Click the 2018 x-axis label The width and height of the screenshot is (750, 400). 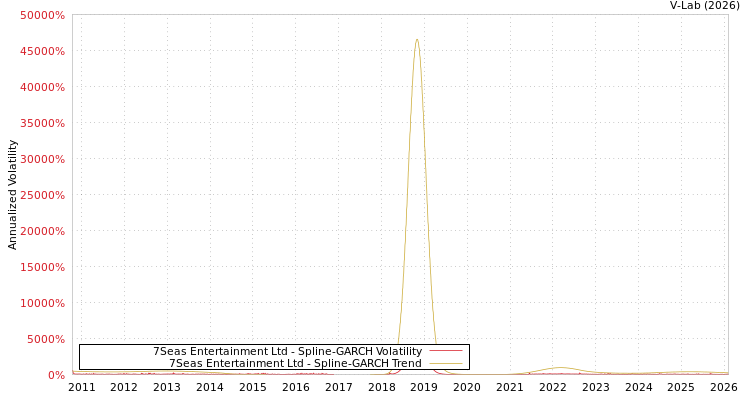click(382, 387)
